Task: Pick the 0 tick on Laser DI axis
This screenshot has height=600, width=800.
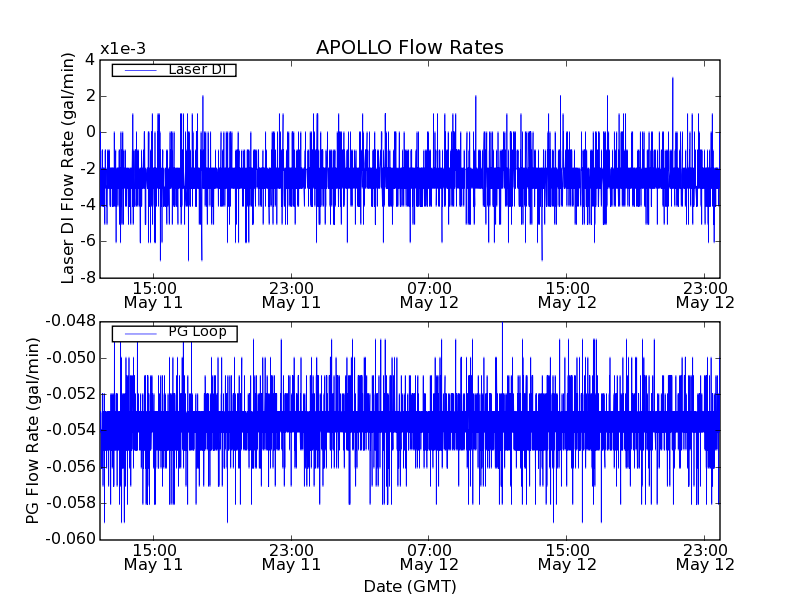Action: click(90, 132)
